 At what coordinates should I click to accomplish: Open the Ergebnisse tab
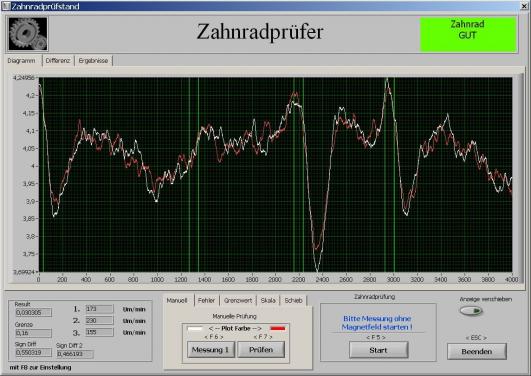[93, 61]
